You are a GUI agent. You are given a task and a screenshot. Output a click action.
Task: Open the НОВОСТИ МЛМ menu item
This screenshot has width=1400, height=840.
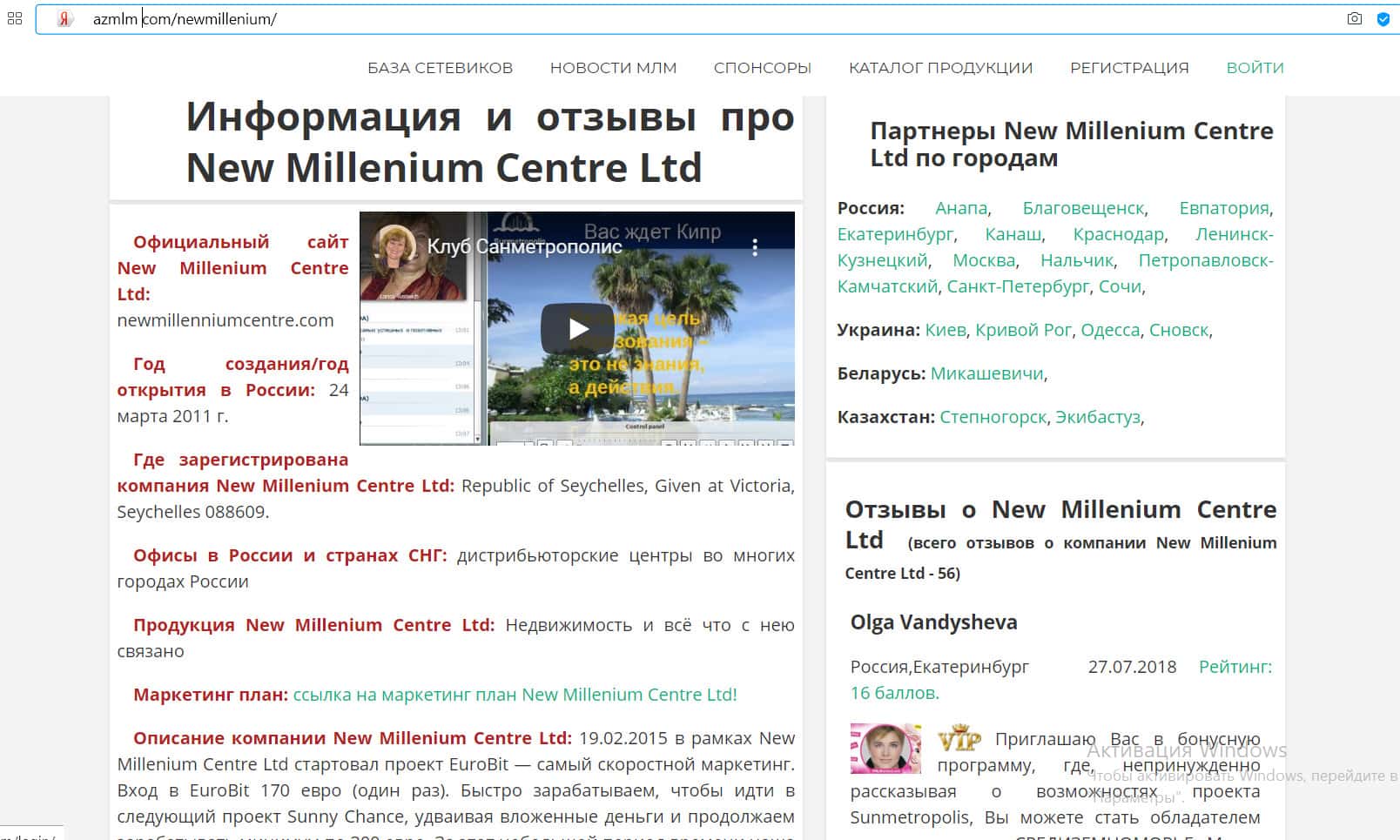(x=613, y=68)
